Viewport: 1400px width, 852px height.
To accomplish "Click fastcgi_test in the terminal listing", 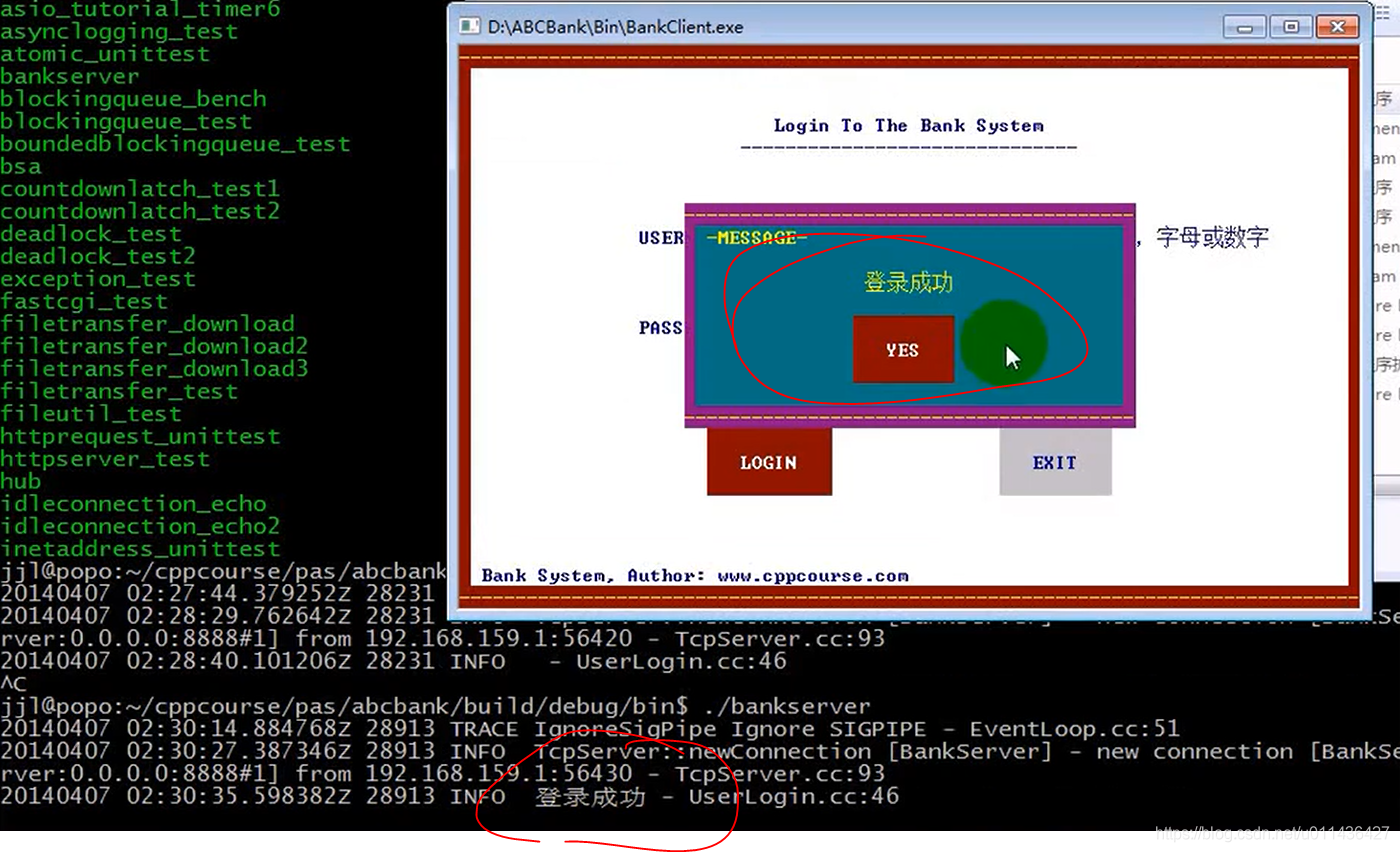I will click(x=84, y=301).
